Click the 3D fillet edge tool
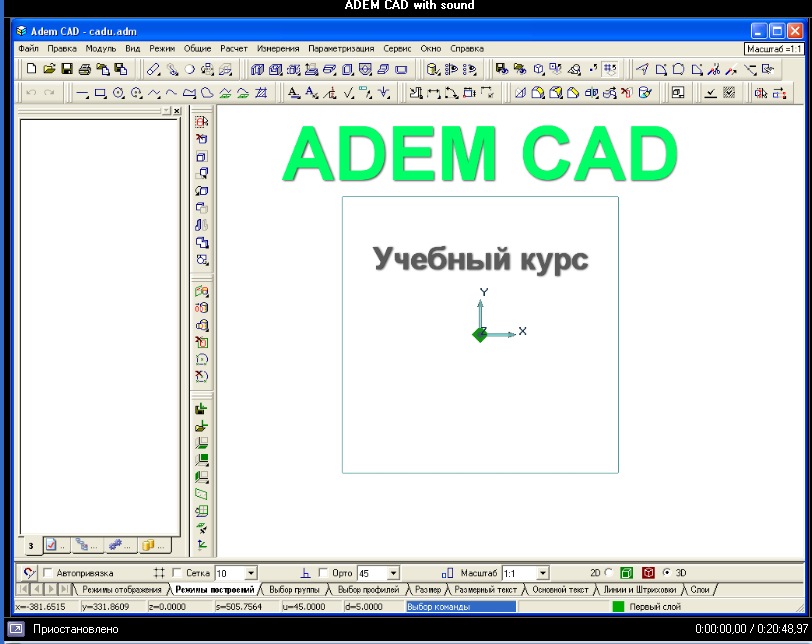The image size is (812, 644). (538, 93)
